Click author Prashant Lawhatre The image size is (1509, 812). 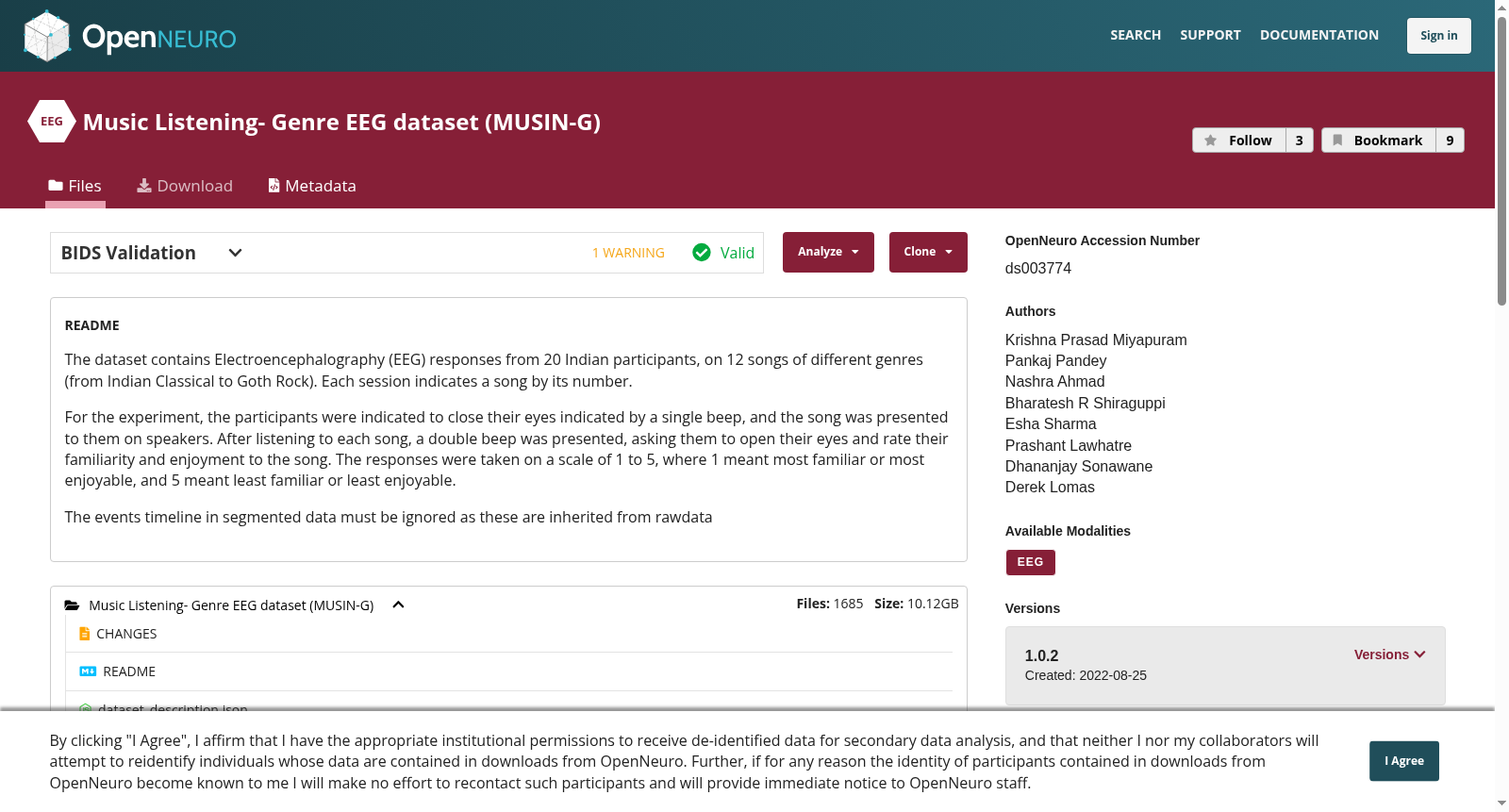click(1068, 445)
